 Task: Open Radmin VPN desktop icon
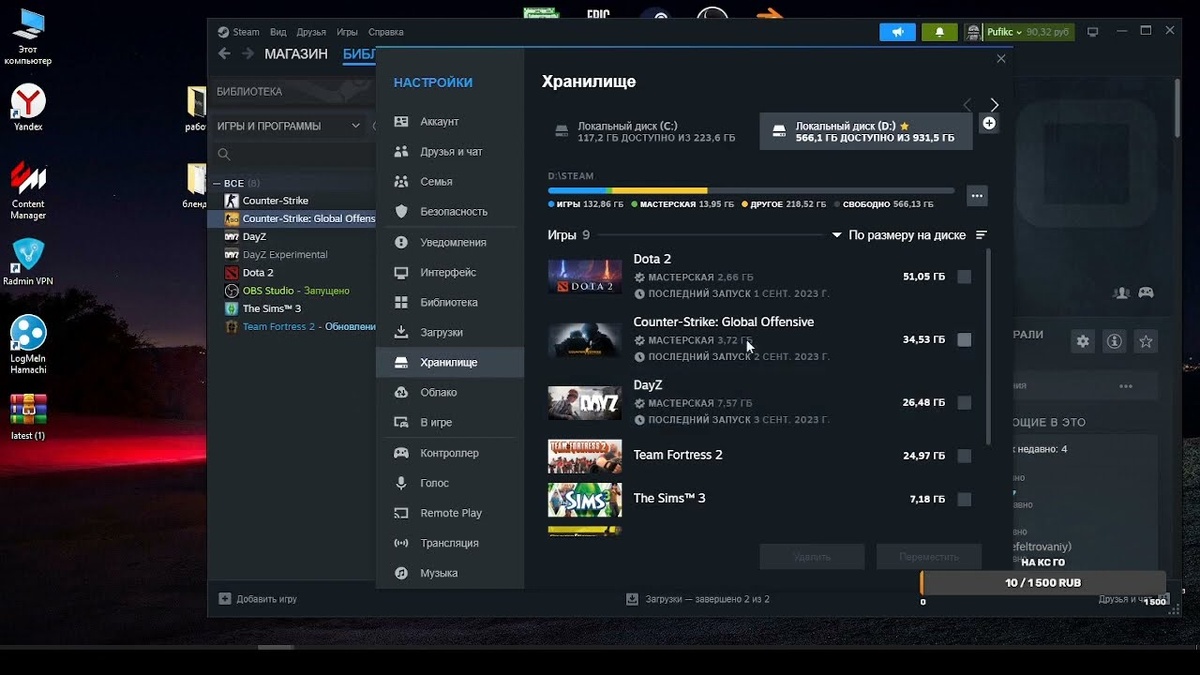28,262
